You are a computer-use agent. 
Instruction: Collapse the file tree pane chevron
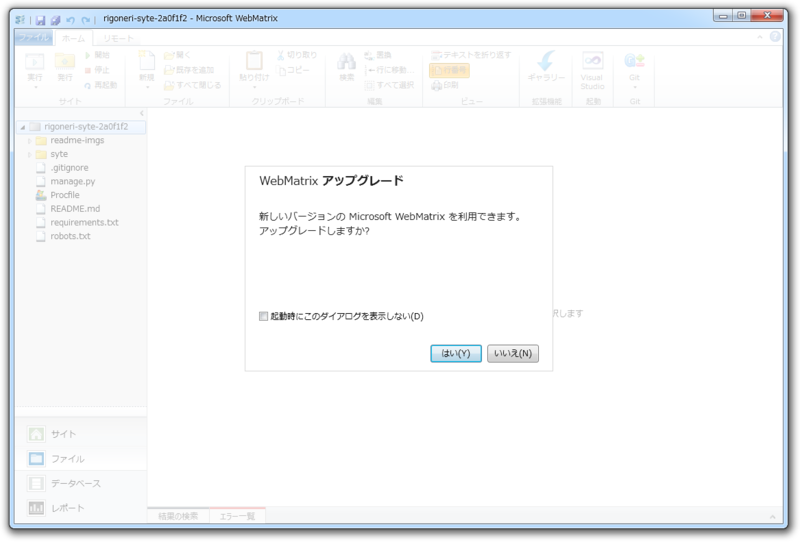[x=142, y=113]
